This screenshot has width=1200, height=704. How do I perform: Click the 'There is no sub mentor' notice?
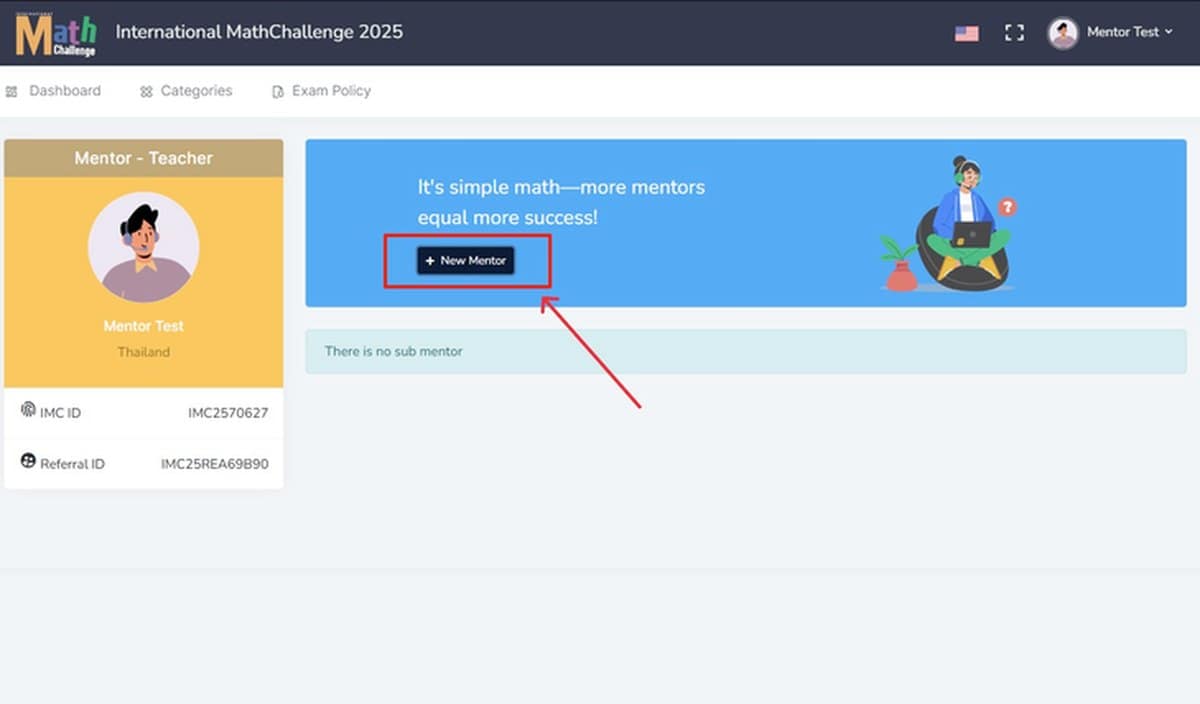pyautogui.click(x=746, y=352)
